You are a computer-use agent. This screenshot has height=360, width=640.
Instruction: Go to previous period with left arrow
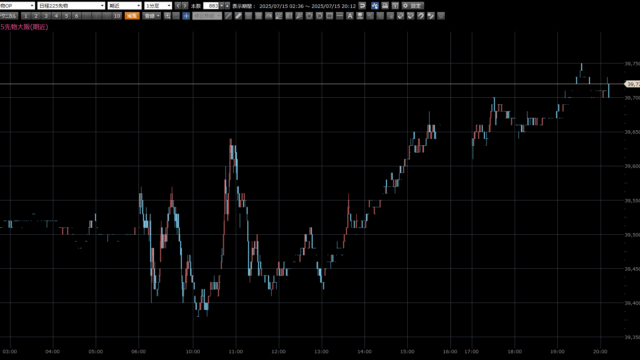point(178,6)
